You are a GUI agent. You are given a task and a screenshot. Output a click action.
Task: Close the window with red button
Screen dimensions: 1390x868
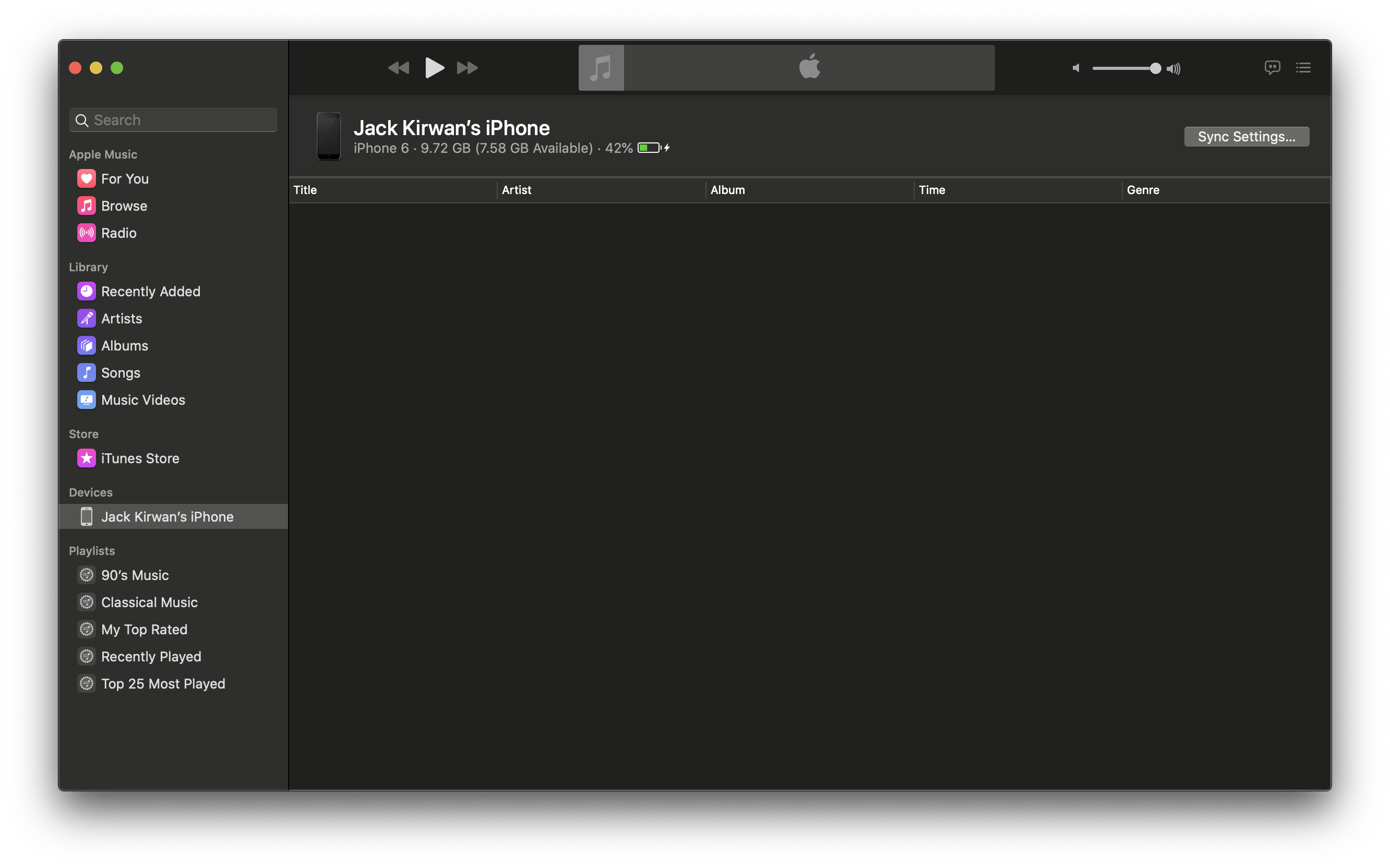pyautogui.click(x=75, y=68)
